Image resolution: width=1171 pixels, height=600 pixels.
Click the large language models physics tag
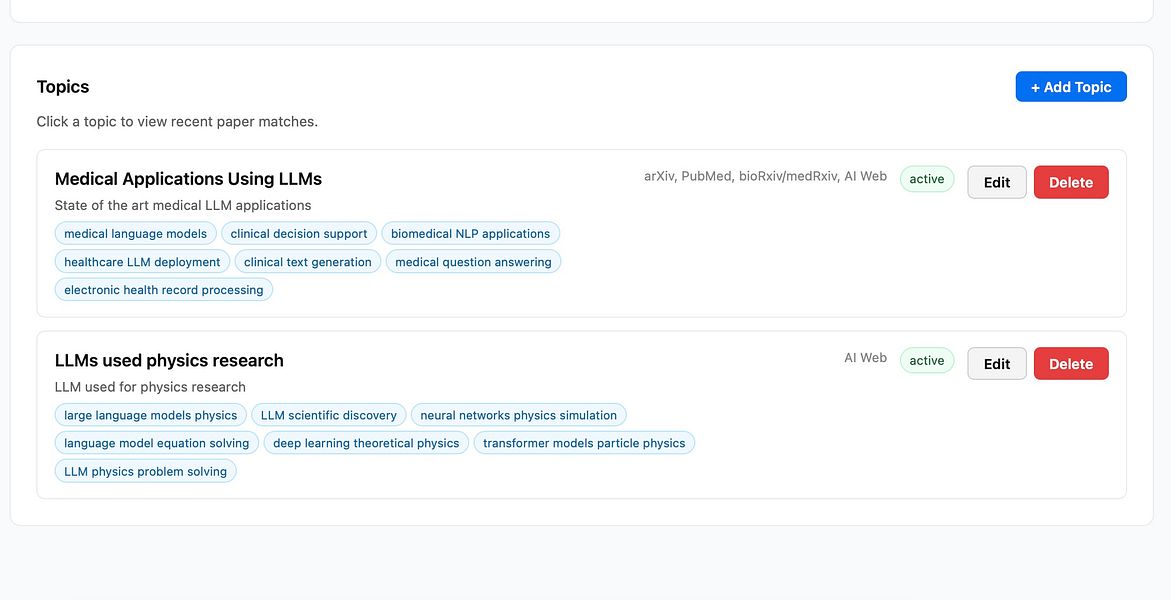click(150, 415)
